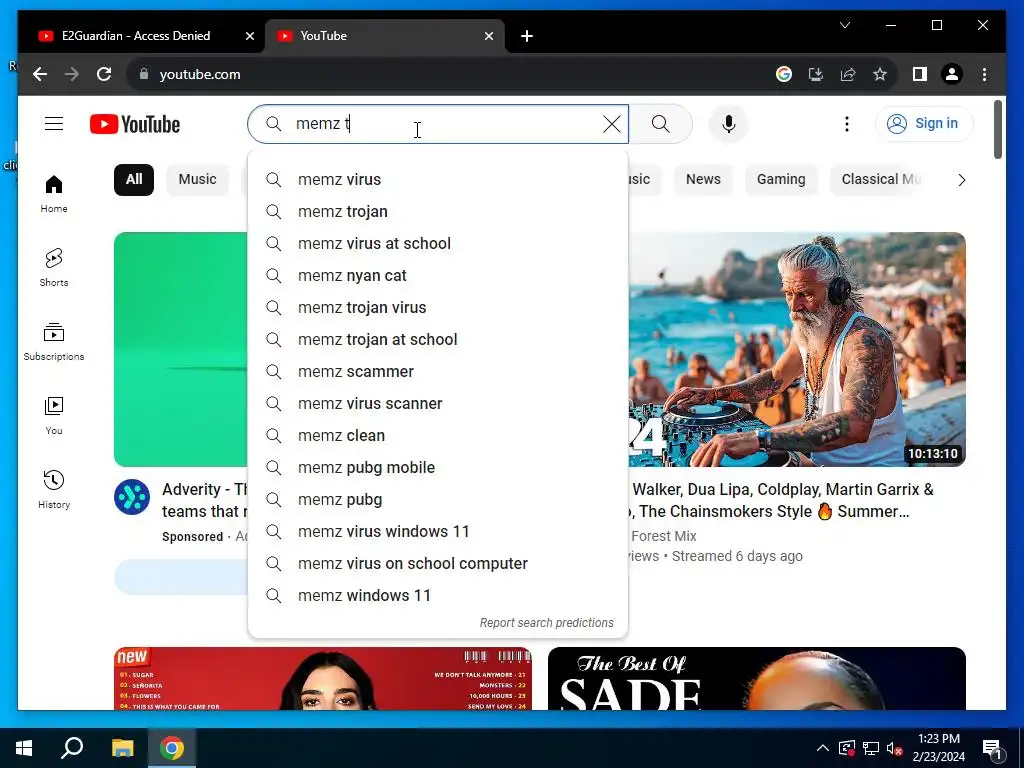Choose suggestion "memz trojan virus"
Image resolution: width=1024 pixels, height=768 pixels.
tap(438, 308)
